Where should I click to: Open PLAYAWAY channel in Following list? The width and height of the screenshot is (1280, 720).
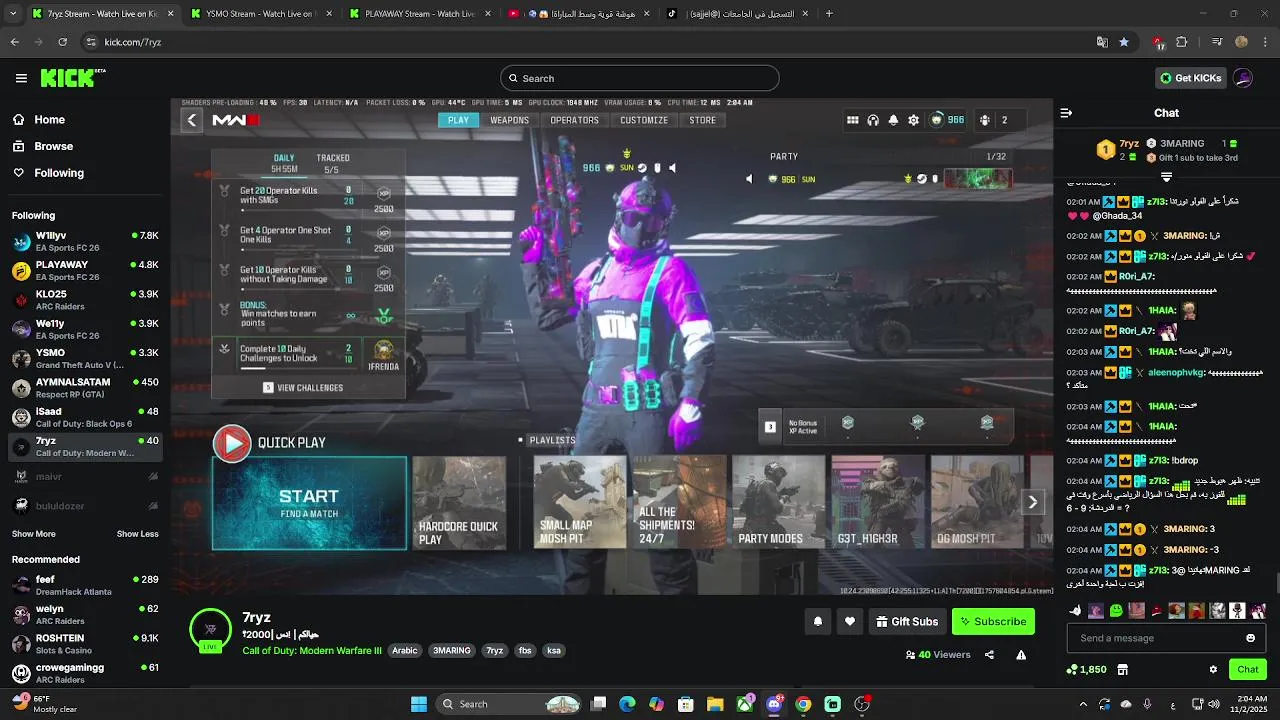click(x=85, y=270)
